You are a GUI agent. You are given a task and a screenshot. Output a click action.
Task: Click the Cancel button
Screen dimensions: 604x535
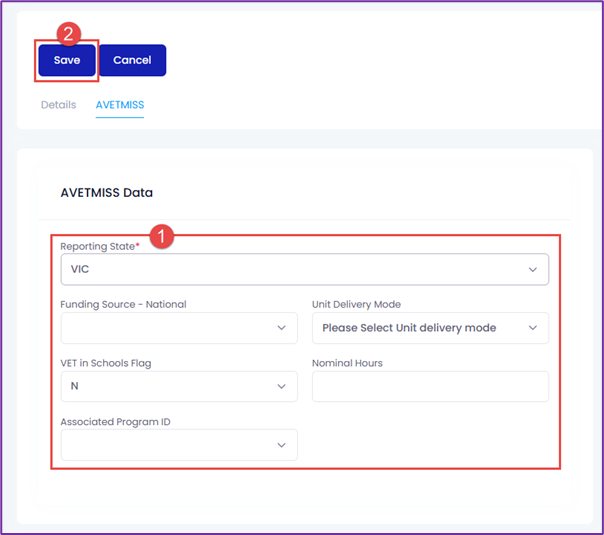point(133,60)
